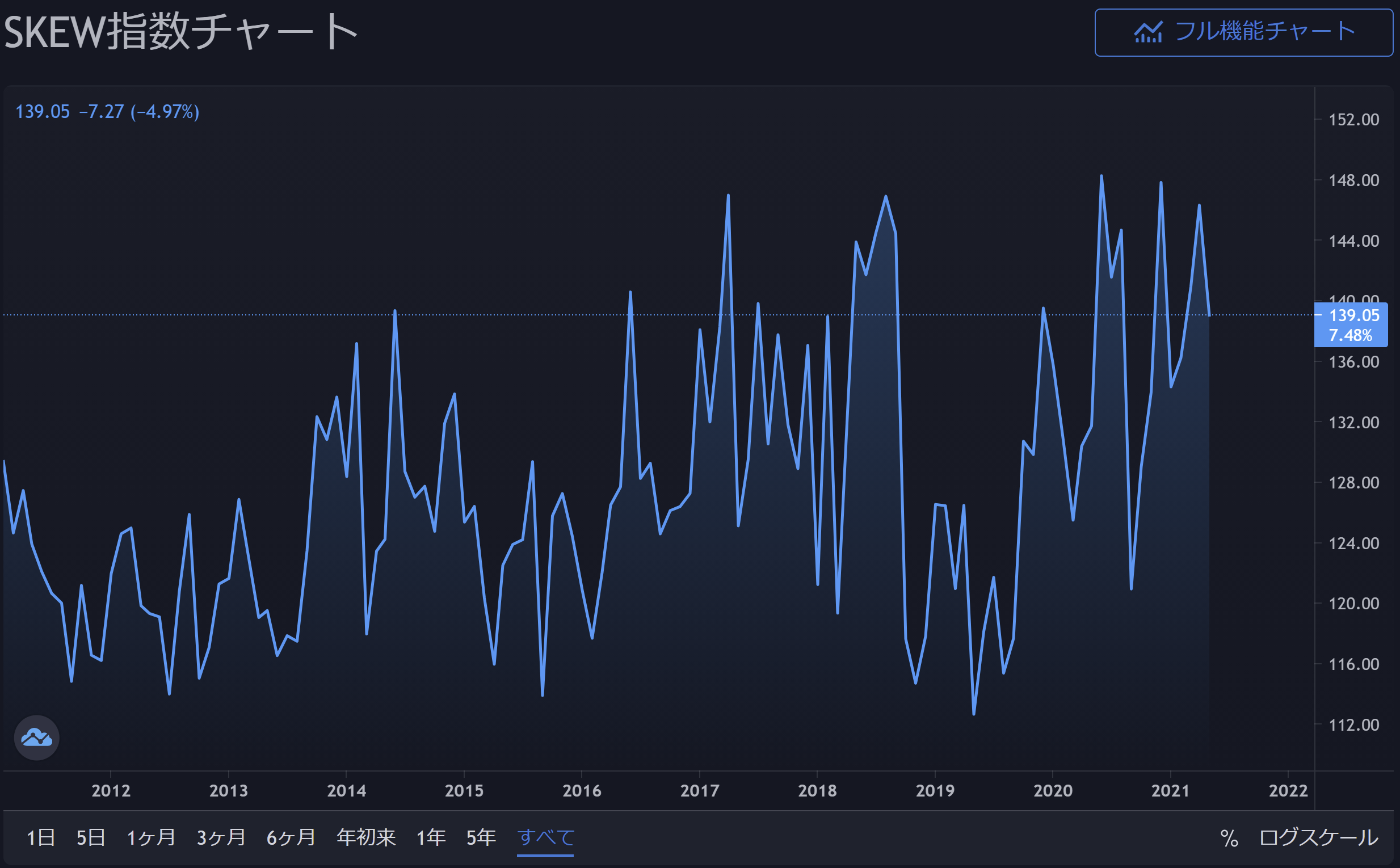Viewport: 1400px width, 868px height.
Task: Click the 2016 label on time axis
Action: [x=582, y=790]
